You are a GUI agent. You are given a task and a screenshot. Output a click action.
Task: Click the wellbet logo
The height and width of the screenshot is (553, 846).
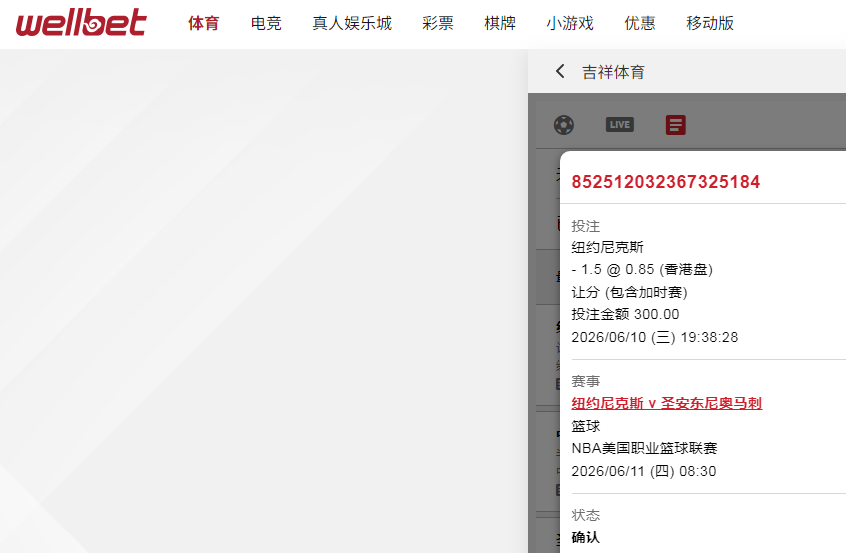[81, 23]
